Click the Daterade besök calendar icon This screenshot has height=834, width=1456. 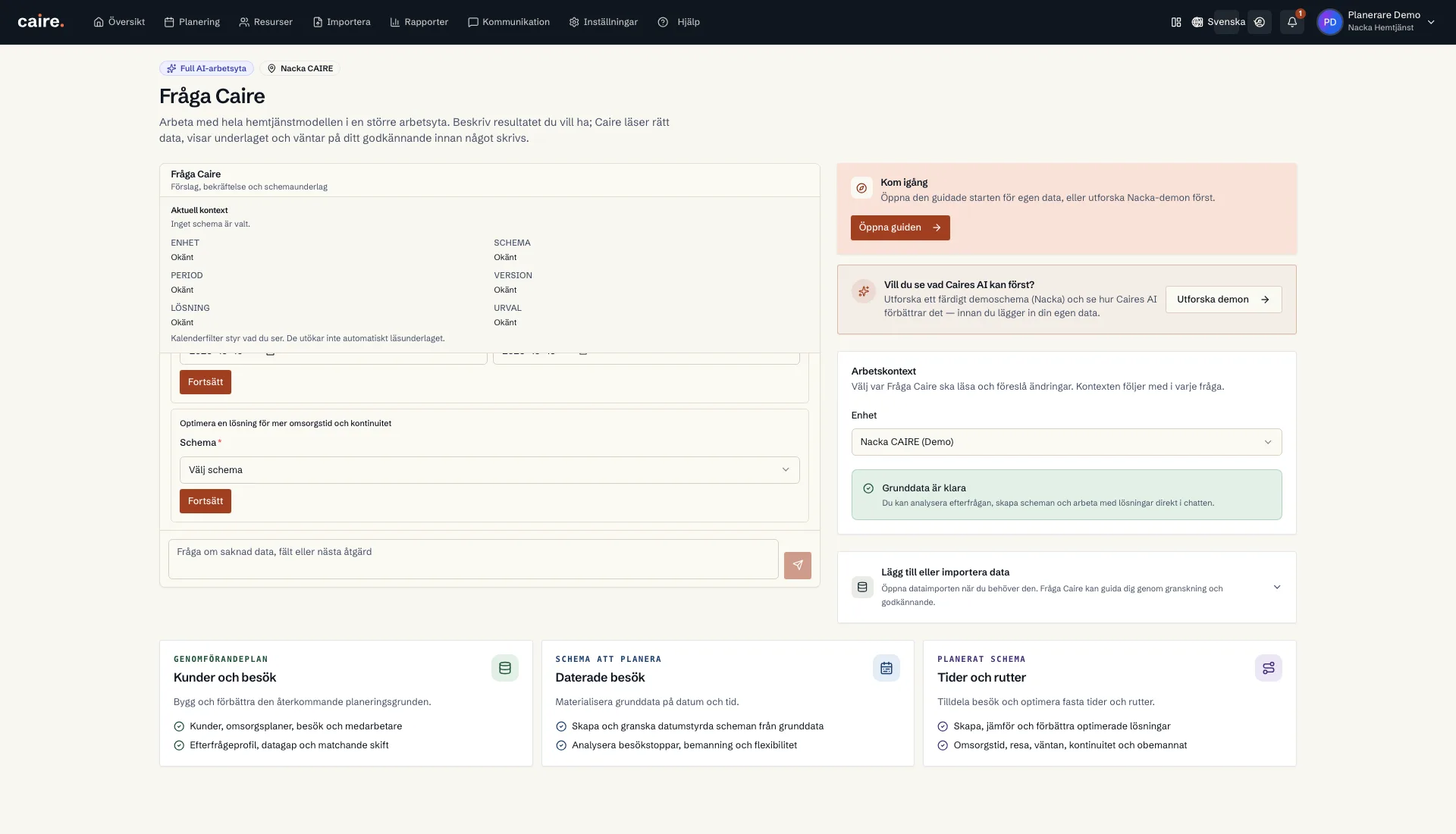(886, 668)
